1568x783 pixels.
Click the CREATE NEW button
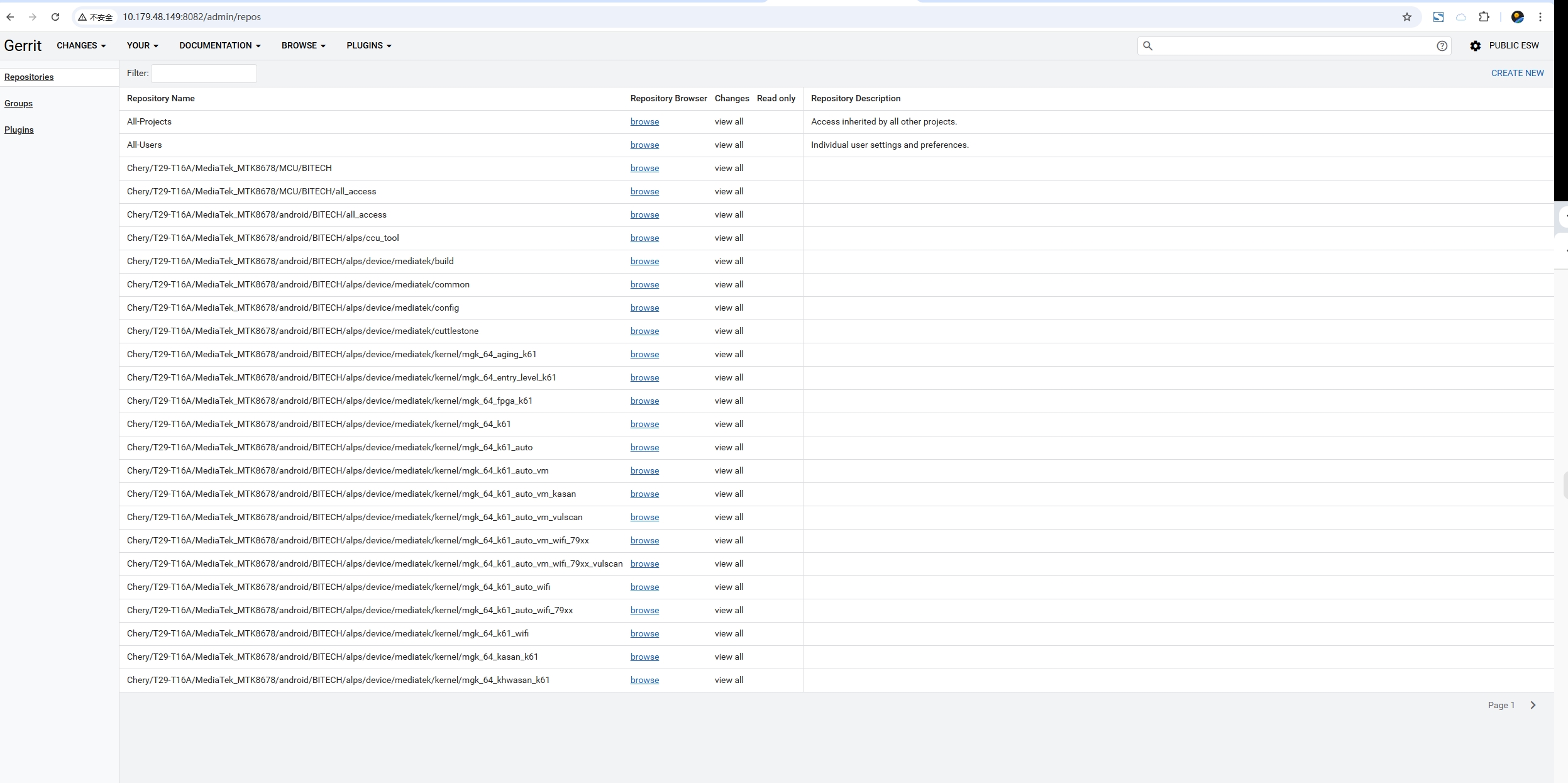pyautogui.click(x=1517, y=73)
